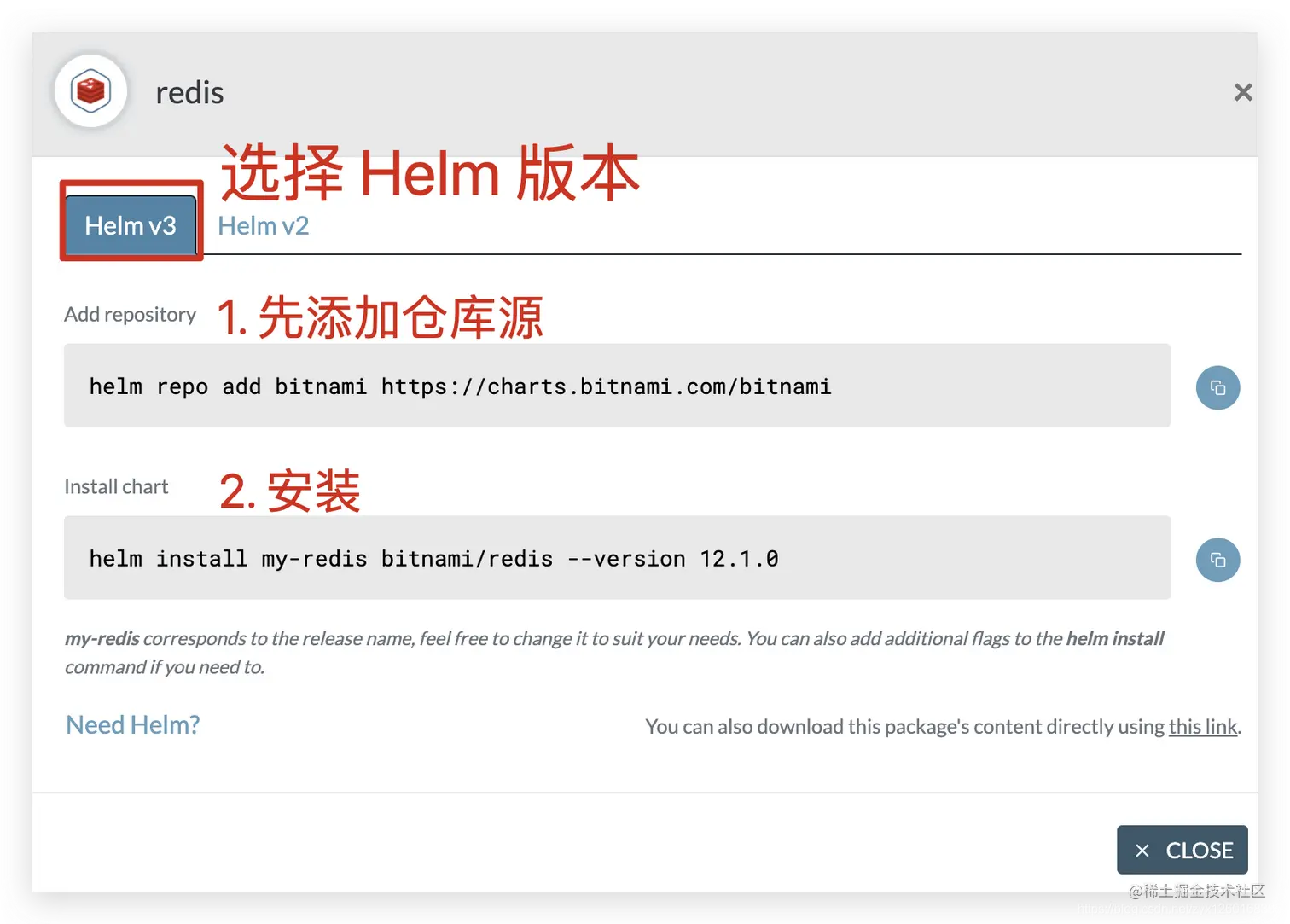The height and width of the screenshot is (924, 1290).
Task: Click the CLOSE button
Action: [x=1182, y=850]
